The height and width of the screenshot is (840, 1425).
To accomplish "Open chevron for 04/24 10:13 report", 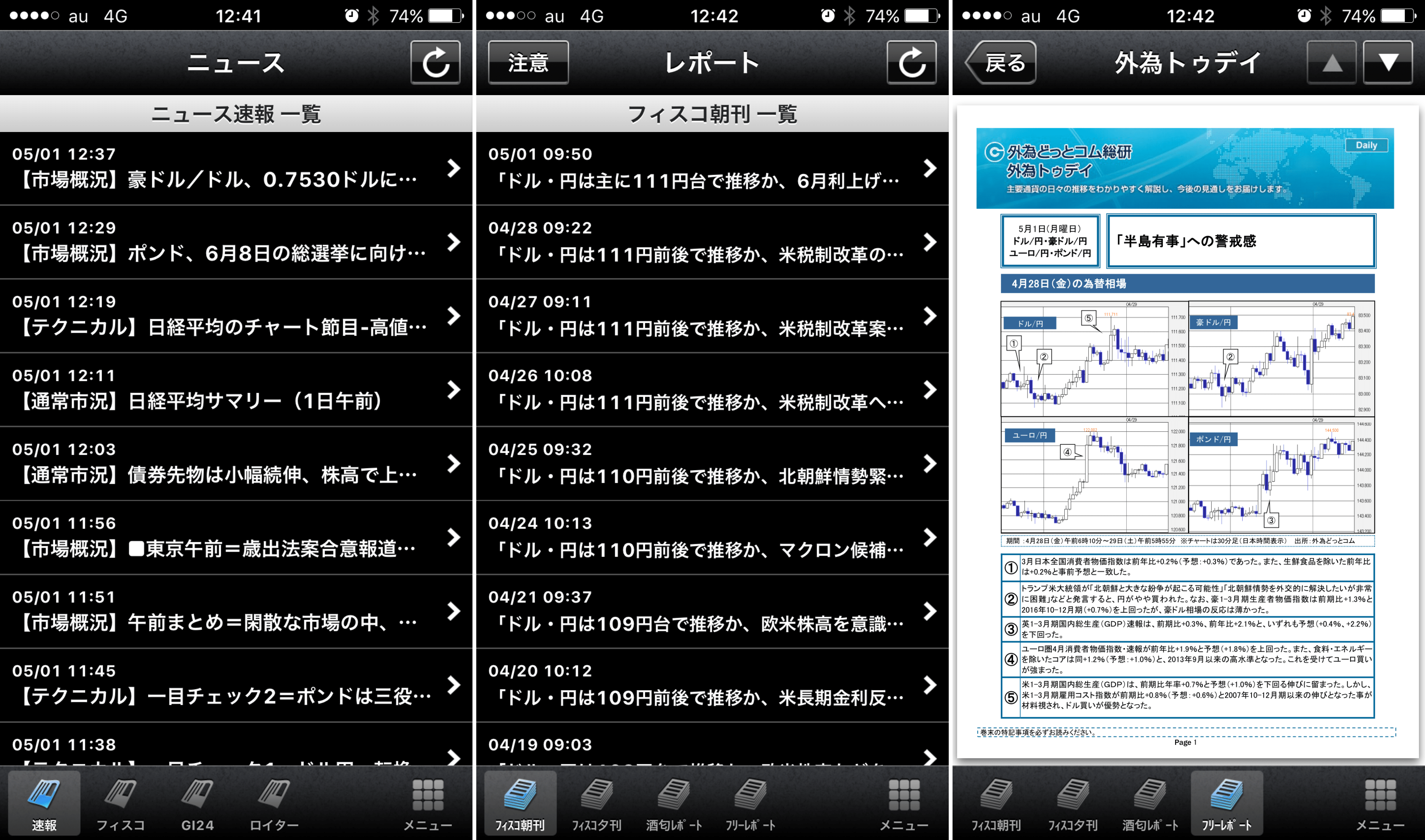I will [x=930, y=537].
